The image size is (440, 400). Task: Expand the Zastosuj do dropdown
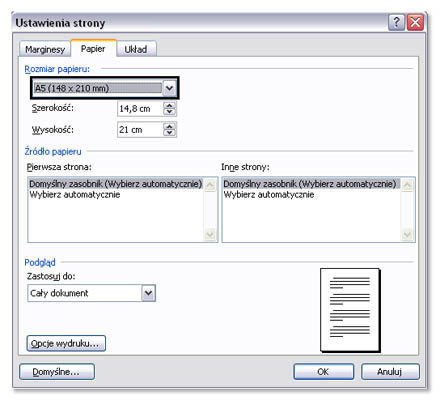(148, 293)
